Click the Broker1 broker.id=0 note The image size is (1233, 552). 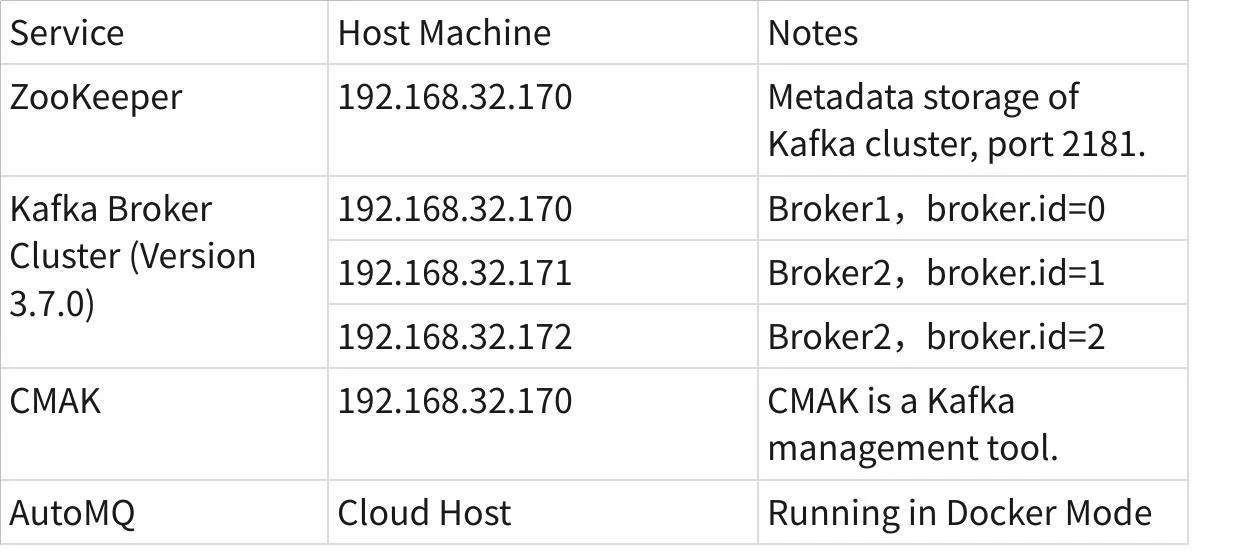pyautogui.click(x=935, y=209)
